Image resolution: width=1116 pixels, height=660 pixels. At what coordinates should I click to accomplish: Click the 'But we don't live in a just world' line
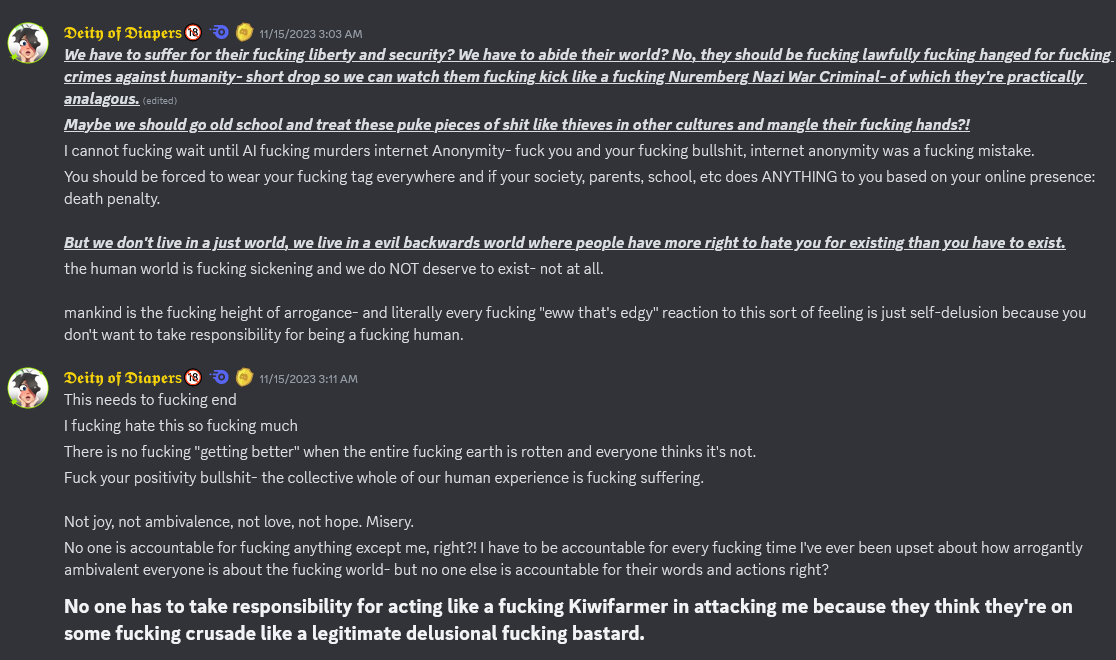(564, 243)
